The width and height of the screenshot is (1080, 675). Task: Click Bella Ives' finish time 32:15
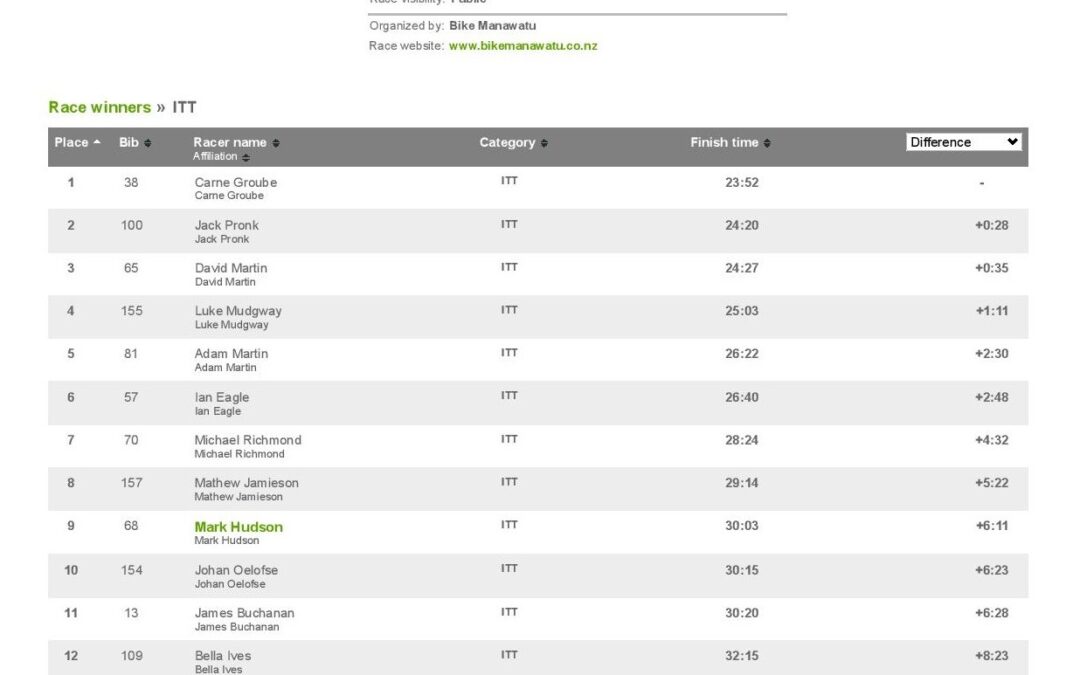coord(742,655)
